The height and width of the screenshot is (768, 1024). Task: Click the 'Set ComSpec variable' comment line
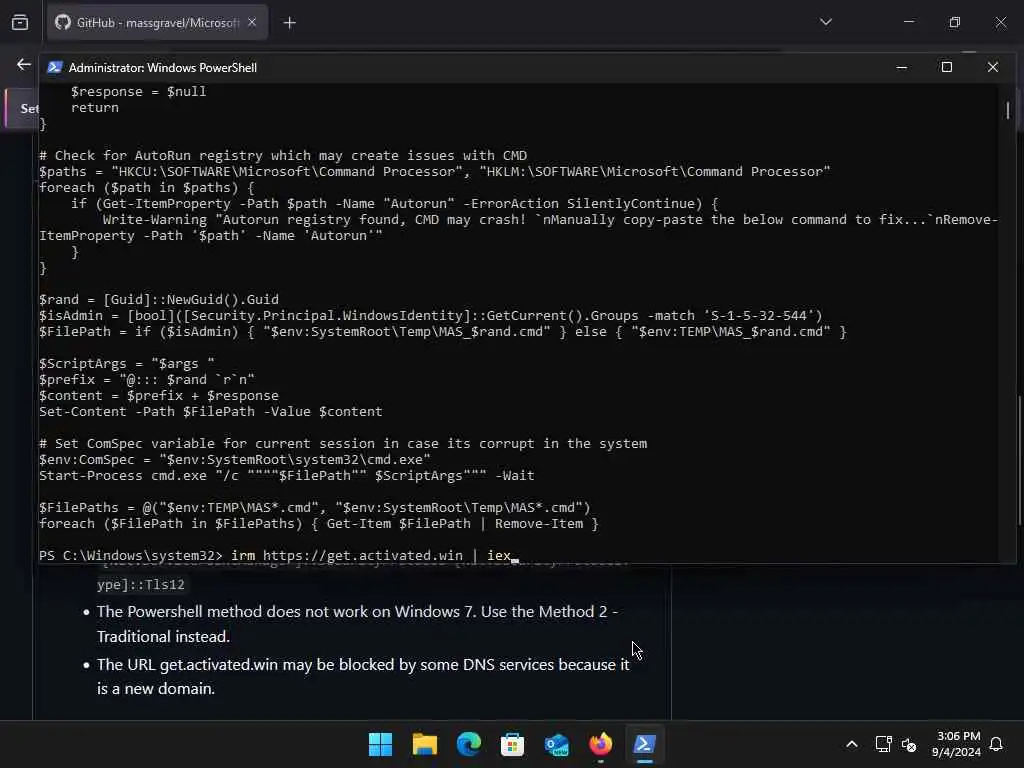(x=343, y=444)
